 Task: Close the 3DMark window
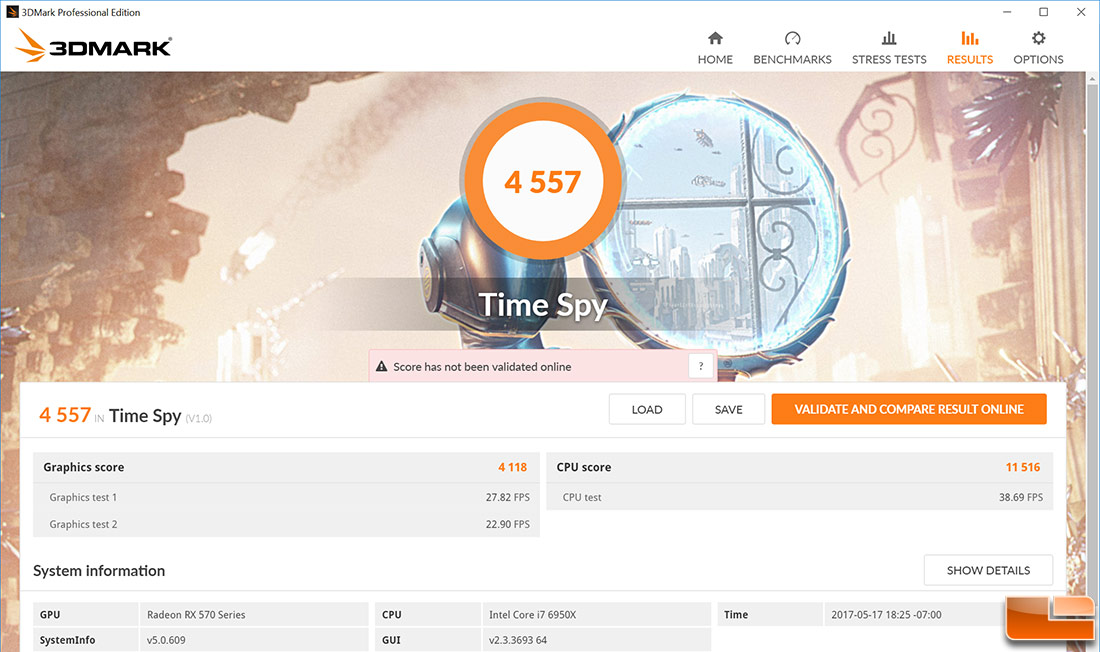[1081, 12]
